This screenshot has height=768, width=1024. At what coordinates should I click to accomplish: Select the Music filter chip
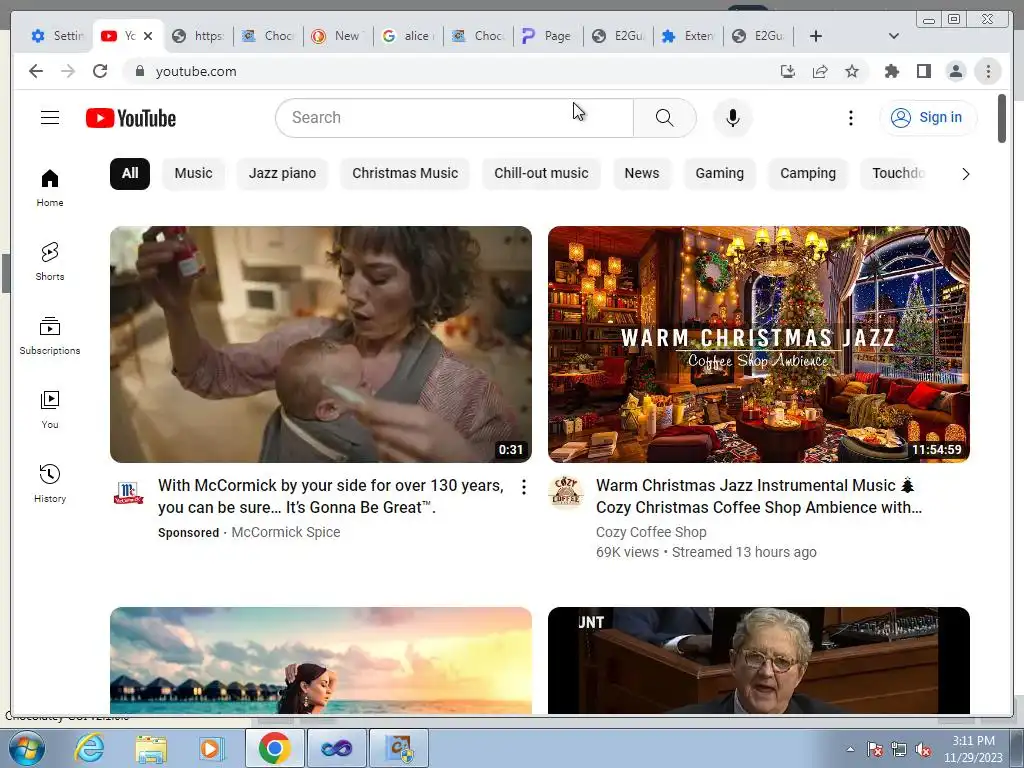click(193, 174)
